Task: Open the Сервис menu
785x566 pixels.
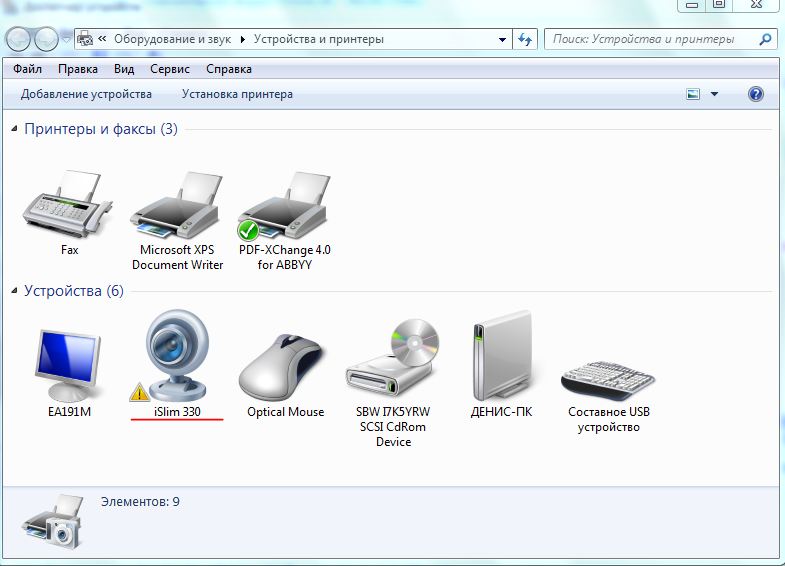Action: 170,69
